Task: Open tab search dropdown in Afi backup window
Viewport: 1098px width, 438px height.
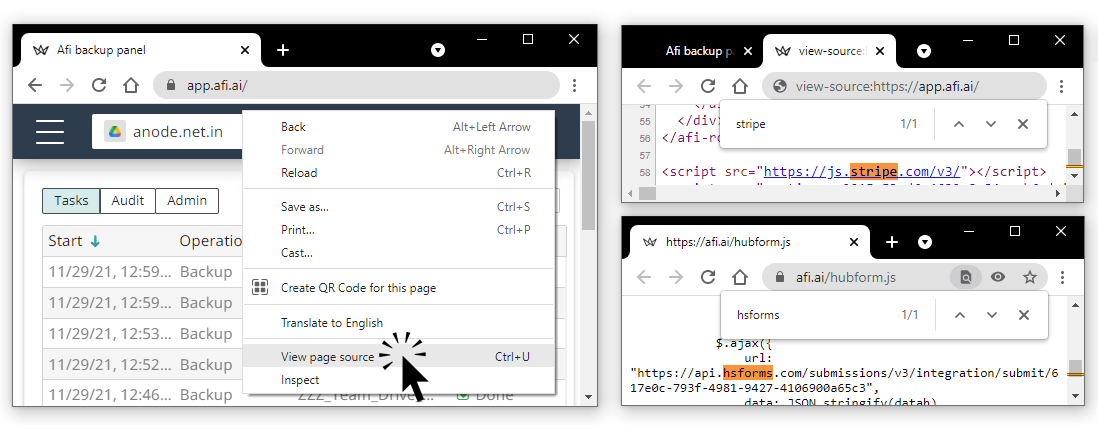Action: 438,50
